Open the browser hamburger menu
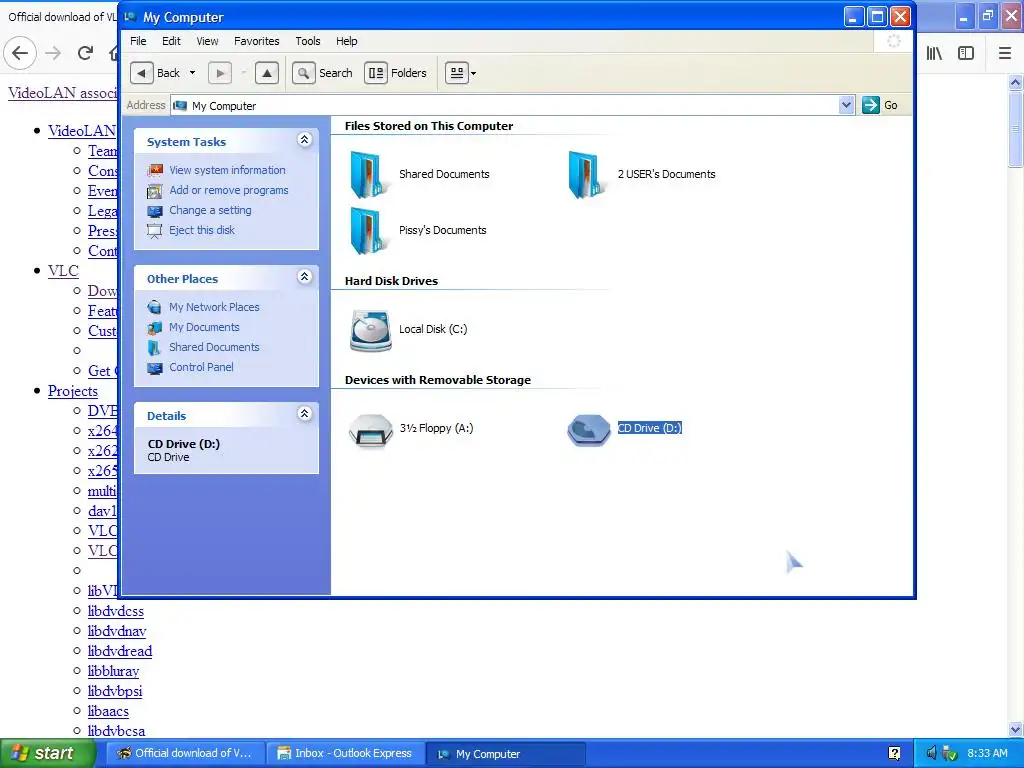 point(1005,53)
